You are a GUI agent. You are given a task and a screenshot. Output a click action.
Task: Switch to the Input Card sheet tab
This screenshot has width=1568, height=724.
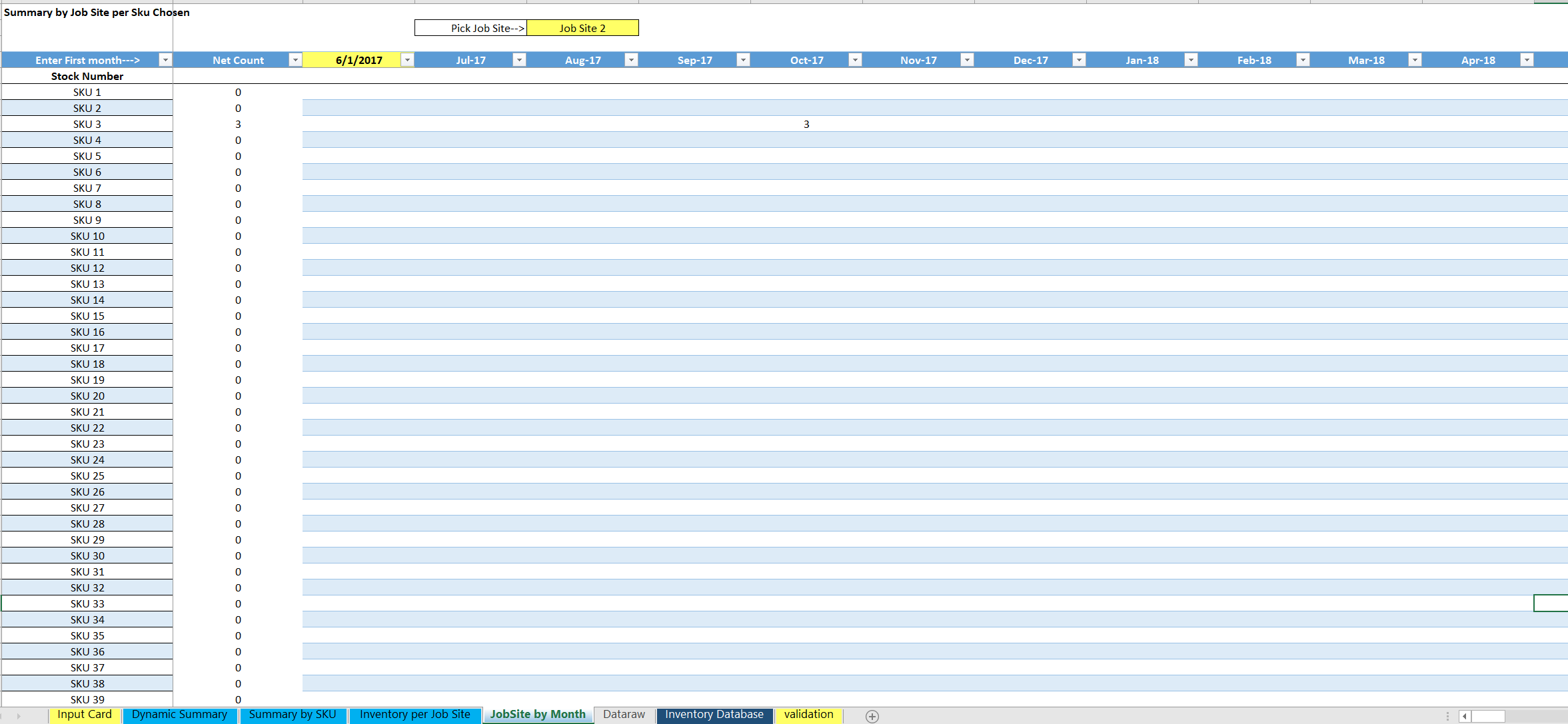coord(84,714)
